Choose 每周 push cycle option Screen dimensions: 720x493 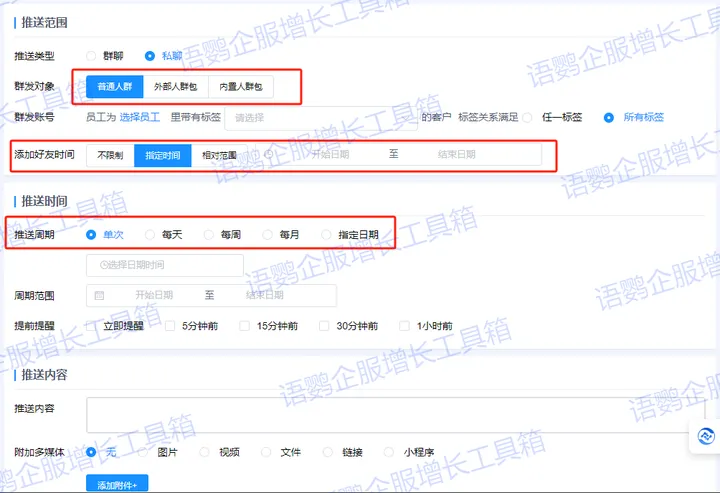(x=209, y=234)
